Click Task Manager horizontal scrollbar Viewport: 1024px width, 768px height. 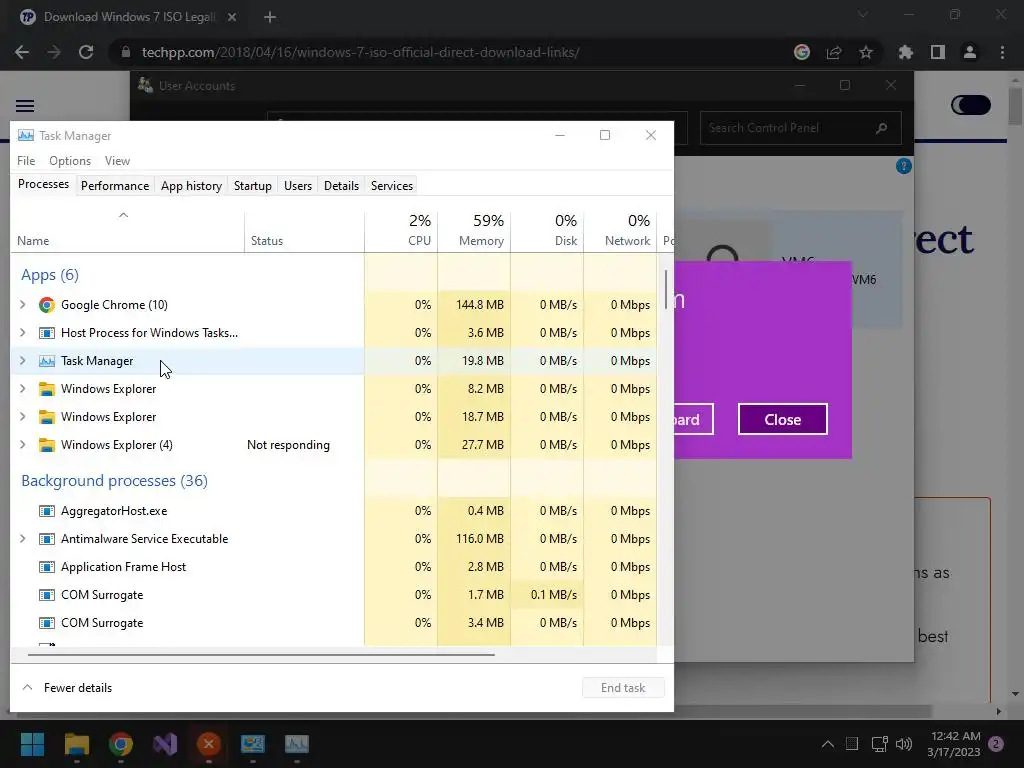point(261,654)
